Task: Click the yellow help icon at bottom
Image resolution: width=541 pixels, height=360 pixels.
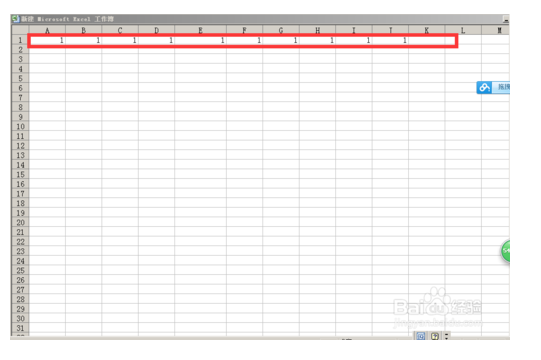Action: pos(435,335)
